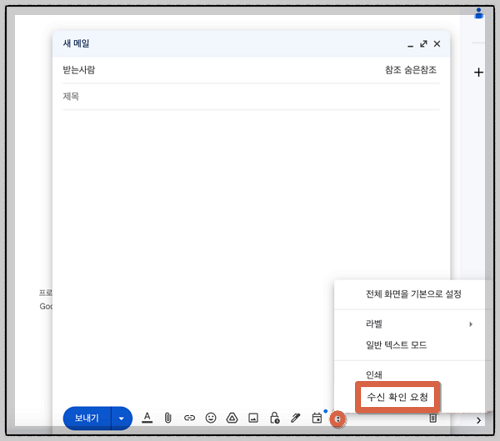Choose 전체 화면을 기본으로 설정 option
500x441 pixels.
pyautogui.click(x=414, y=294)
